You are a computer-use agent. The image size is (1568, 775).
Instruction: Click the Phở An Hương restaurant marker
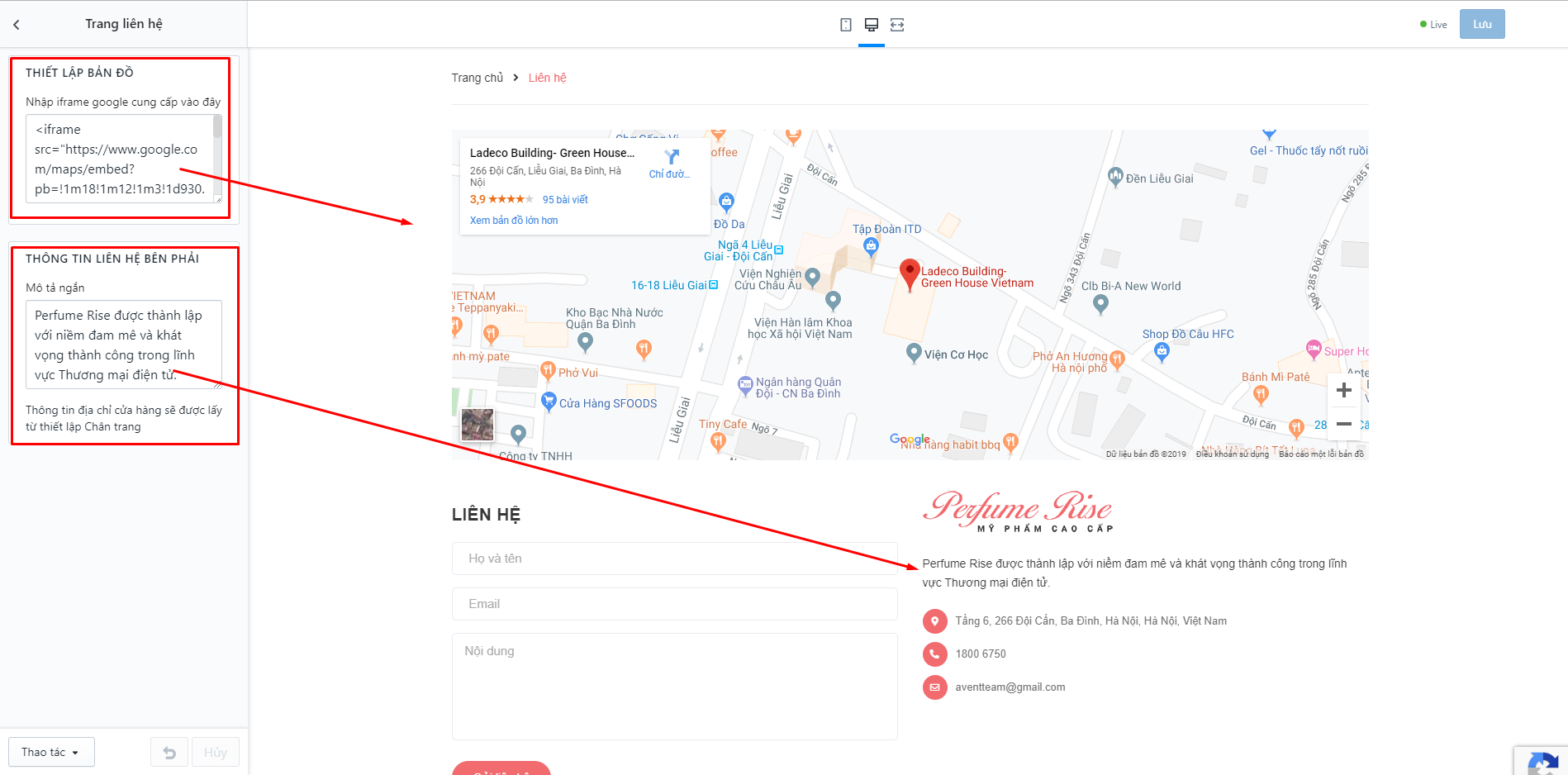coord(1117,359)
